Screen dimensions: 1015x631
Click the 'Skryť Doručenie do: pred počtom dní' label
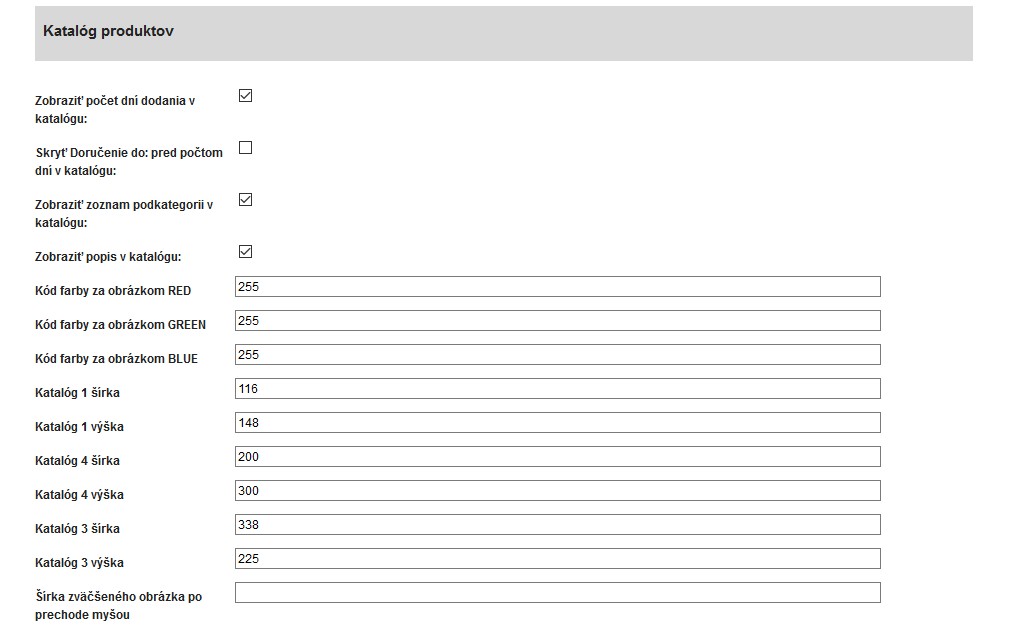(129, 162)
